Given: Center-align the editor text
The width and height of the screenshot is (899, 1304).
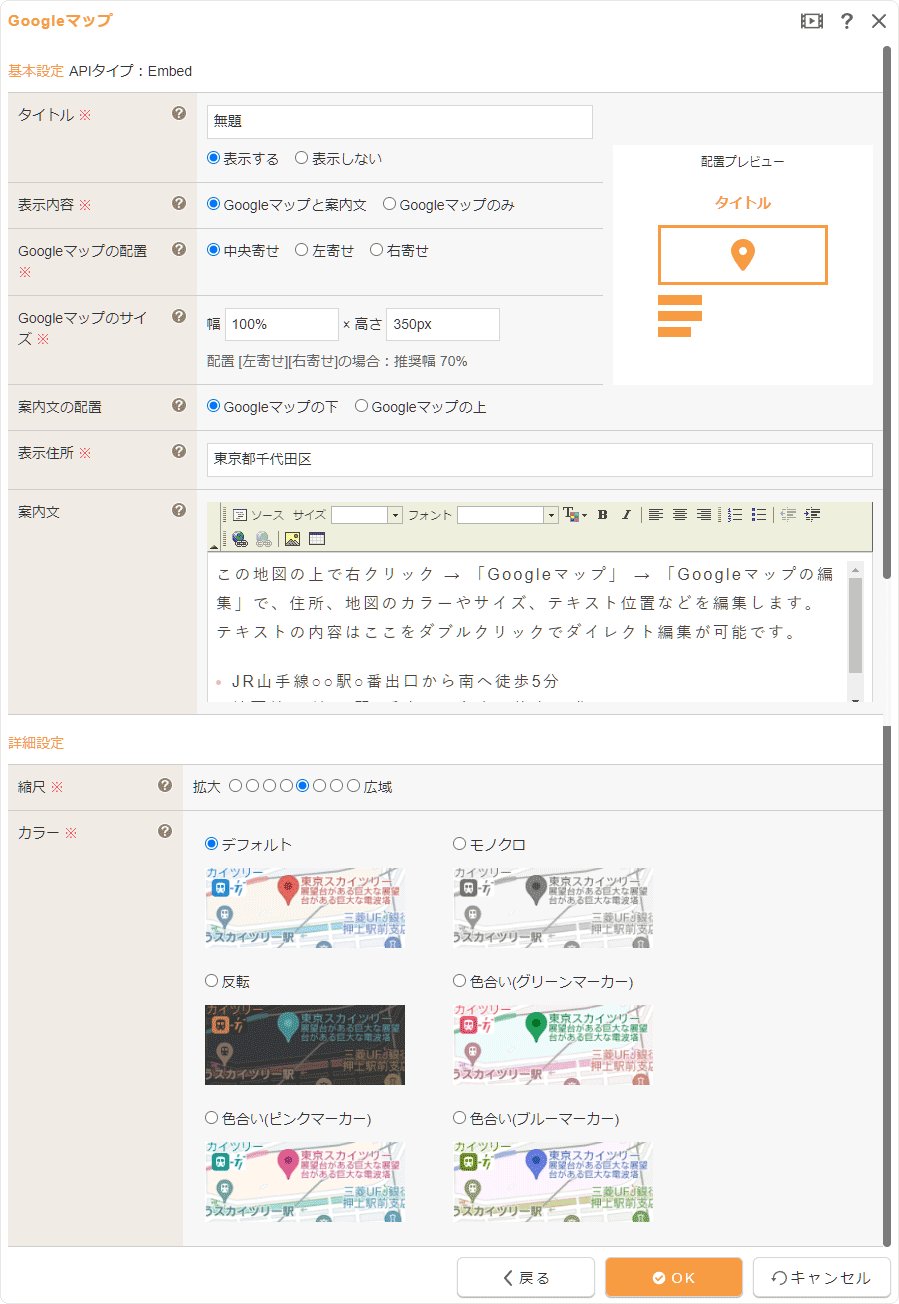Looking at the screenshot, I should click(679, 515).
